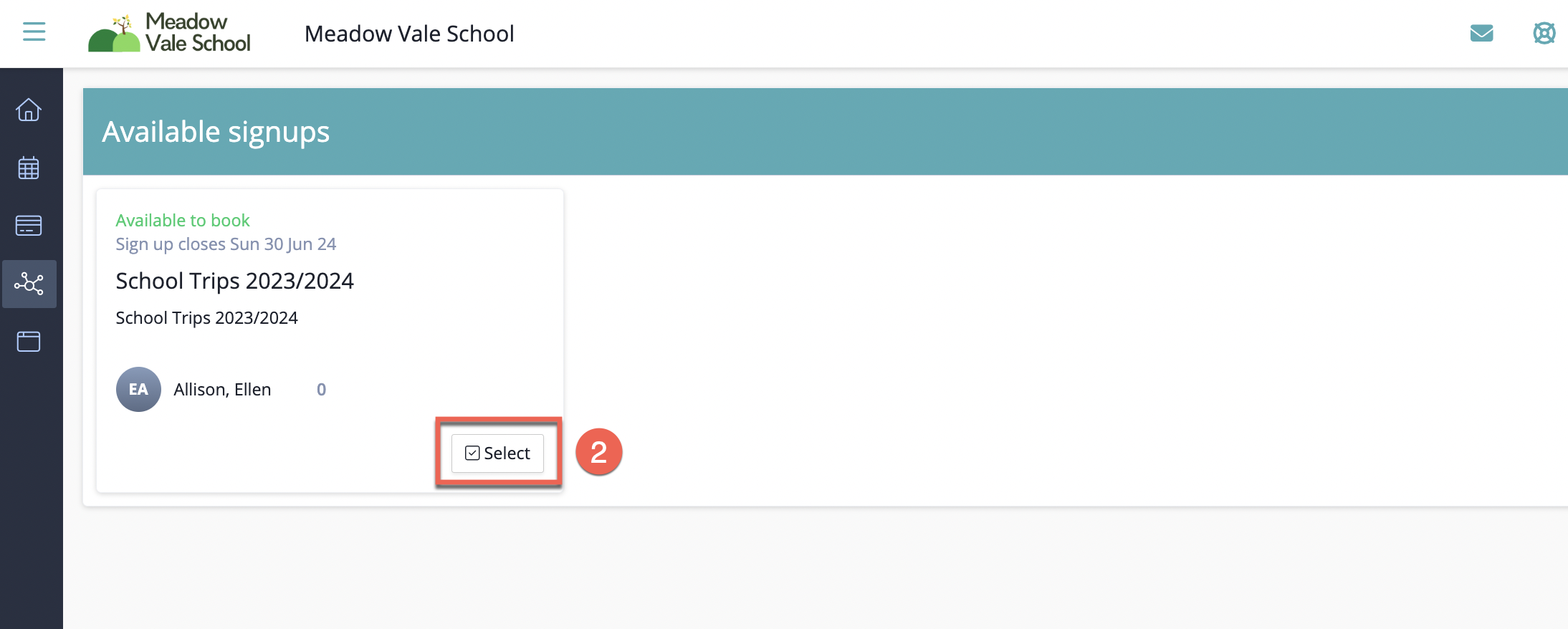Click the name Allison, Ellen
This screenshot has width=1568, height=629.
[222, 389]
